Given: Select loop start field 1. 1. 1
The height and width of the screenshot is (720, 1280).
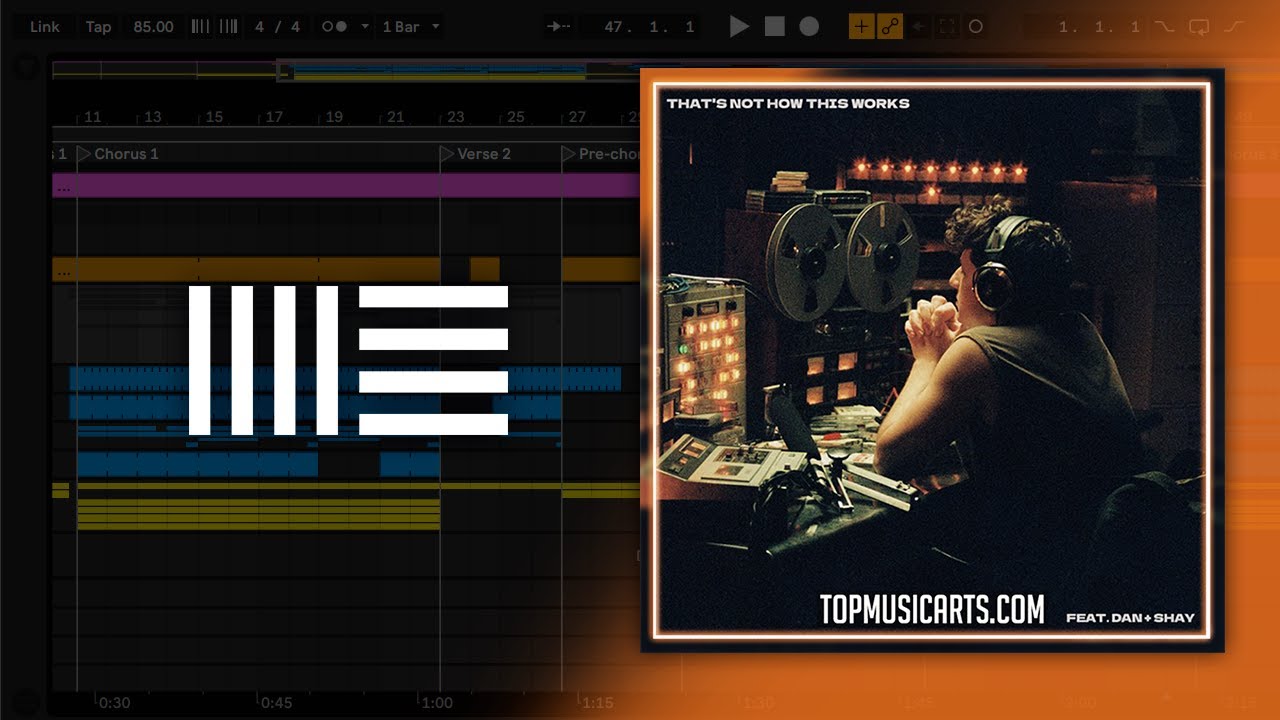Looking at the screenshot, I should pos(1098,27).
